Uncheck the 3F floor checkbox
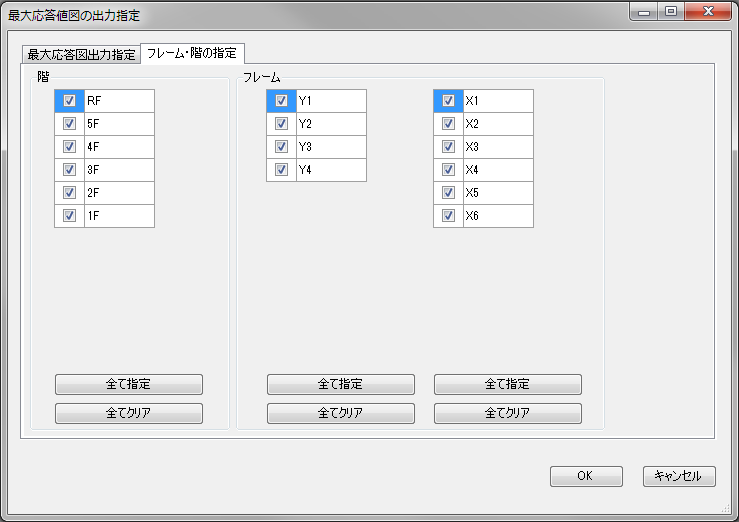Screen dimensions: 739x522 (x=69, y=170)
